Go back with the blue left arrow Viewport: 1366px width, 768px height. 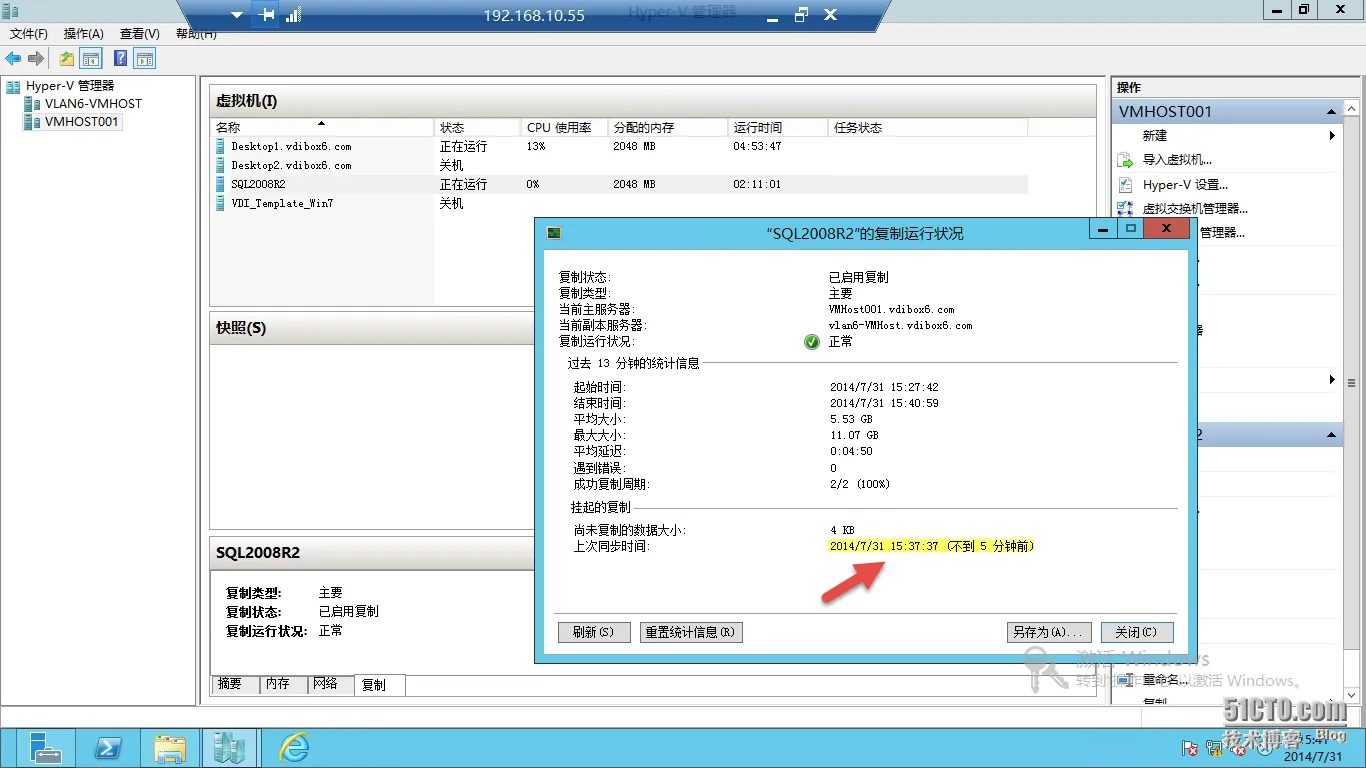tap(13, 59)
